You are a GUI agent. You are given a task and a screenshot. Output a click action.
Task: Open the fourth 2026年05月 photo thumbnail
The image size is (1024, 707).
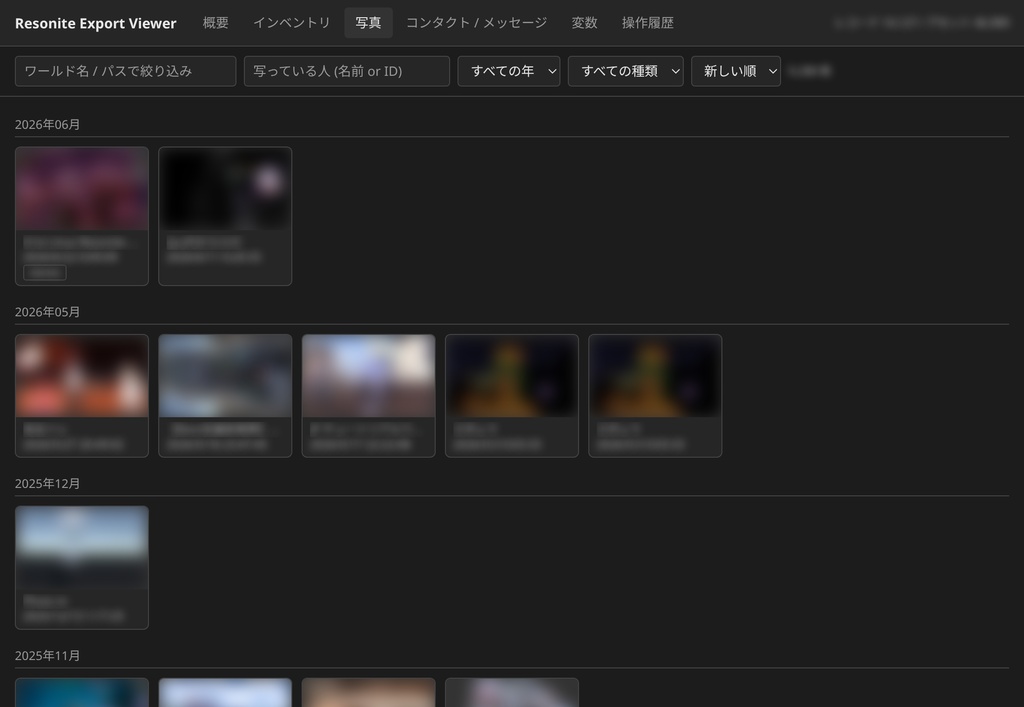pyautogui.click(x=512, y=377)
